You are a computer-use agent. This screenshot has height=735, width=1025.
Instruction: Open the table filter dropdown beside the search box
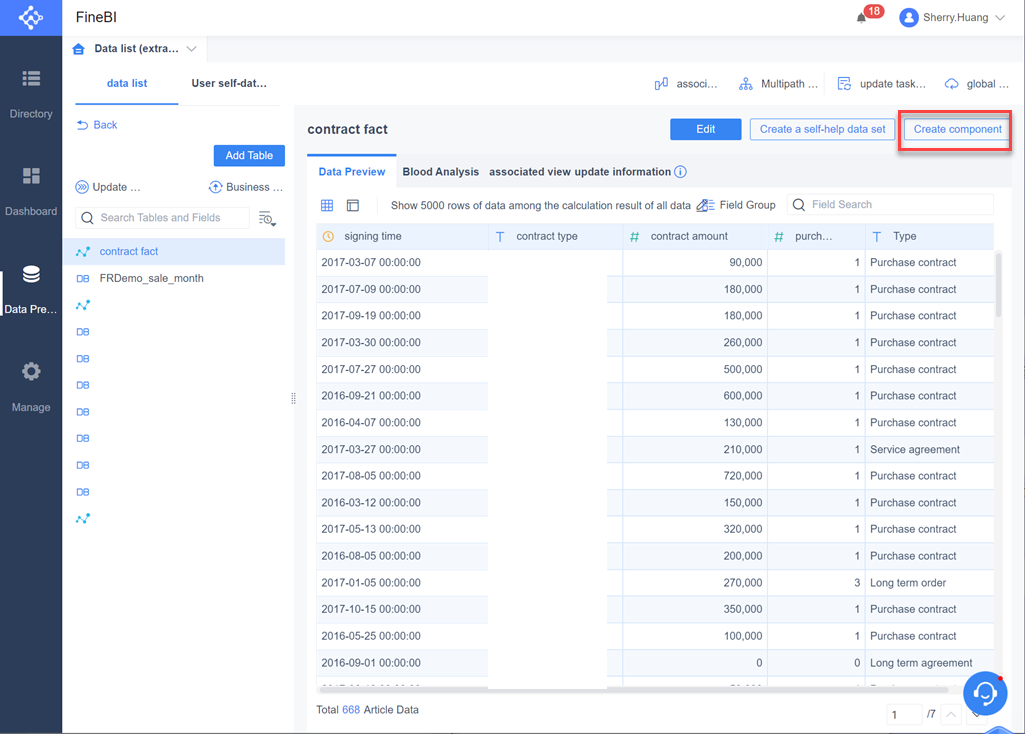point(267,217)
